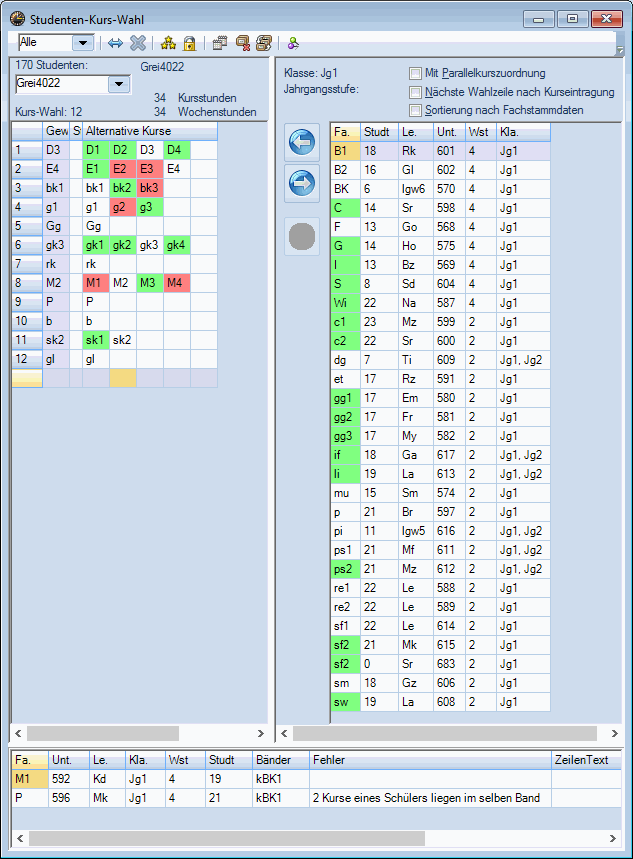Screen dimensions: 633x859
Task: Click the blue double-arrow toolbar icon
Action: (115, 43)
